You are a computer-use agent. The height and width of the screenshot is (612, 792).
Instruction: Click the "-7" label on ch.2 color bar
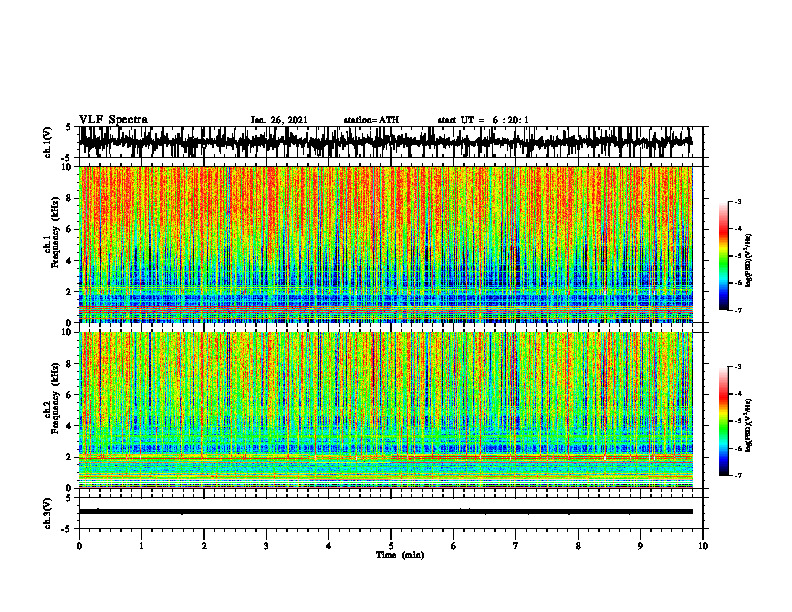point(738,475)
